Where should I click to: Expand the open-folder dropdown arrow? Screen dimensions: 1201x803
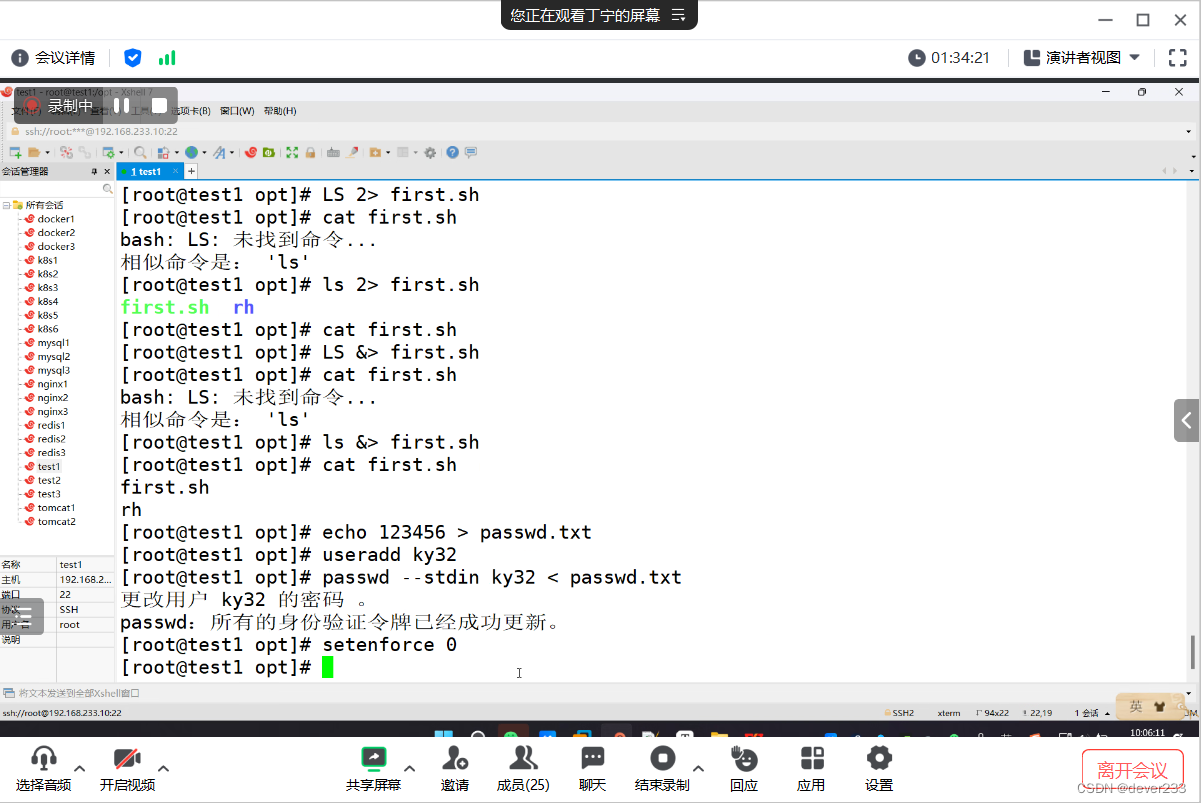(x=47, y=153)
